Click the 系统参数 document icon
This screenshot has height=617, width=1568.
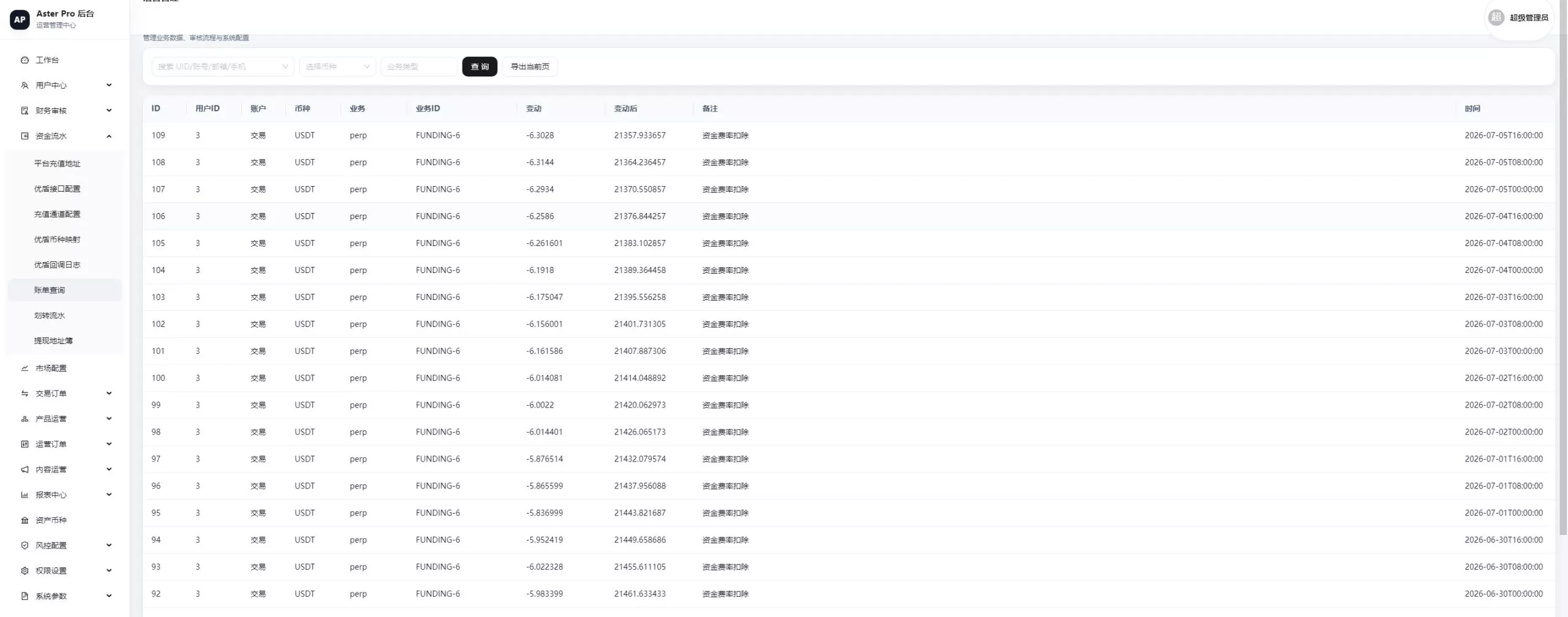pyautogui.click(x=24, y=596)
